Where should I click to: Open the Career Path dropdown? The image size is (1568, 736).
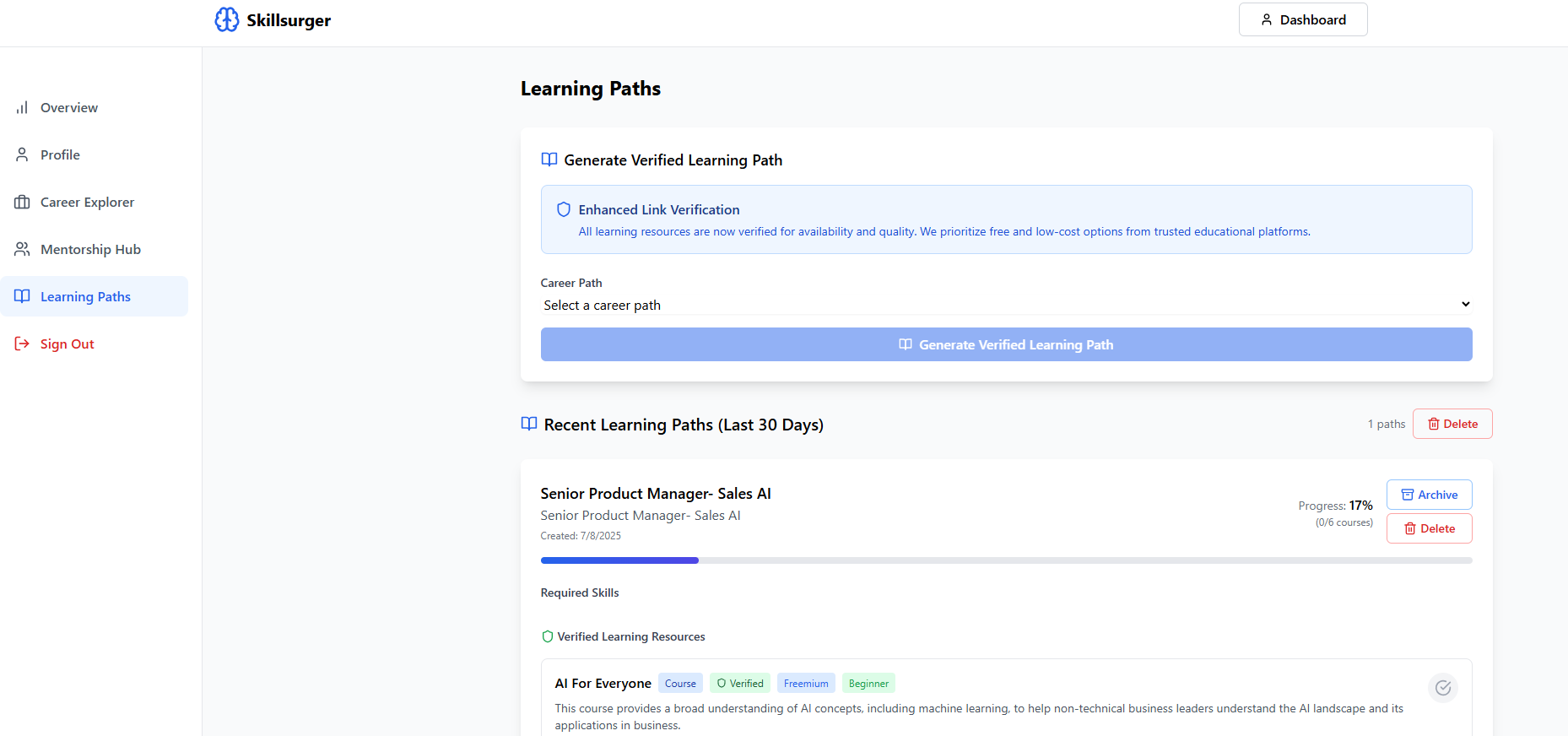(x=1006, y=305)
